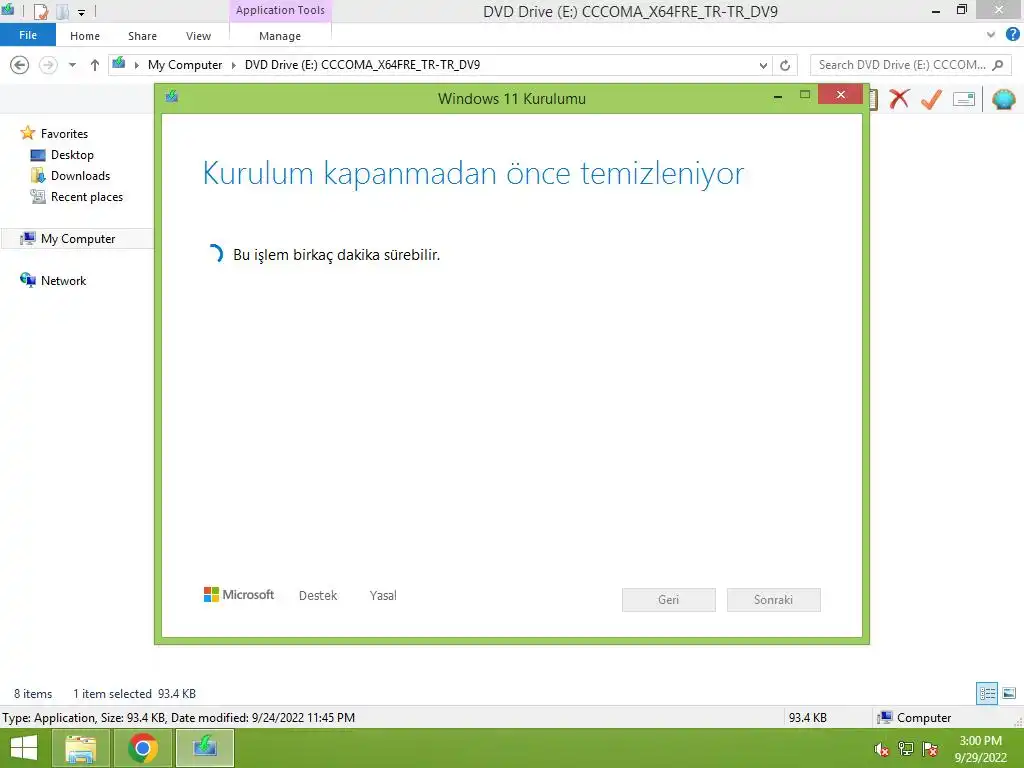Open the Action Center flag icon
1024x768 pixels.
(x=930, y=749)
